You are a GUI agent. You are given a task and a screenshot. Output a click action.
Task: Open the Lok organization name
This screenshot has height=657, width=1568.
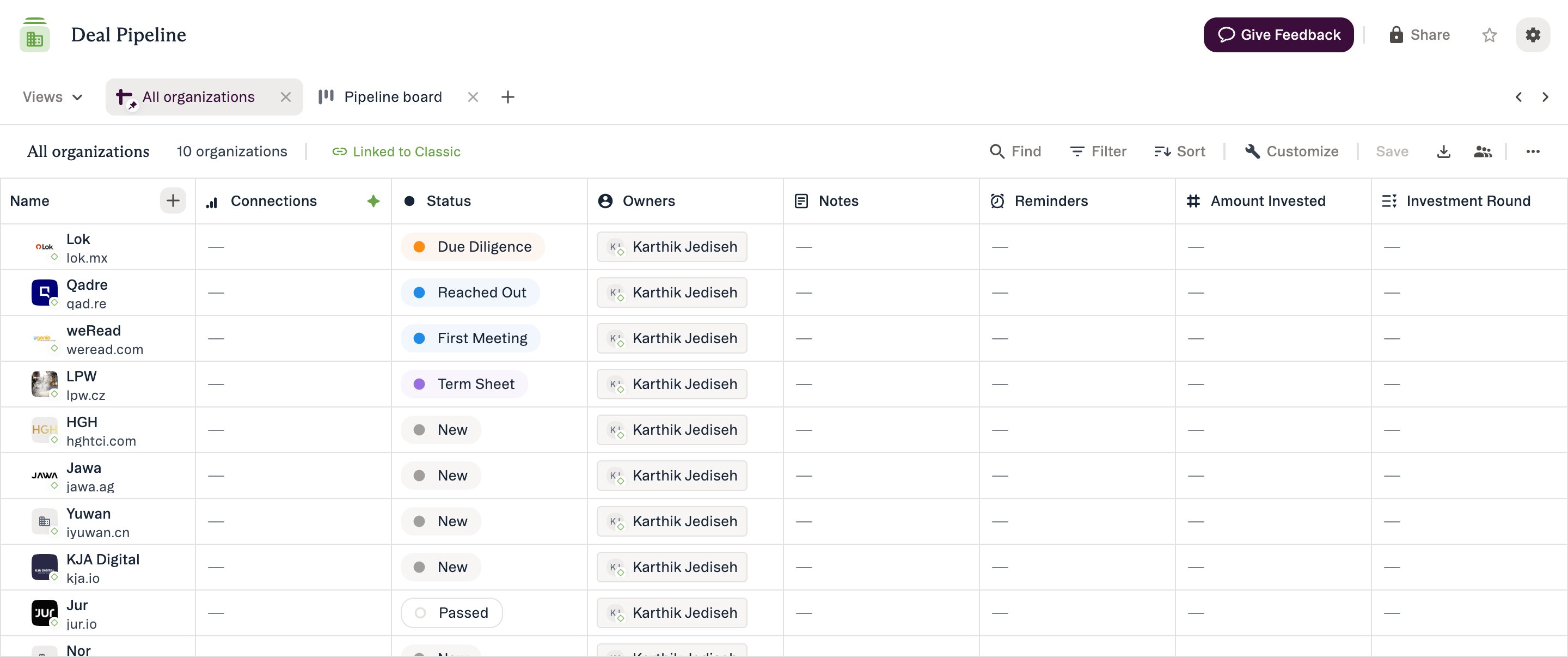[78, 239]
